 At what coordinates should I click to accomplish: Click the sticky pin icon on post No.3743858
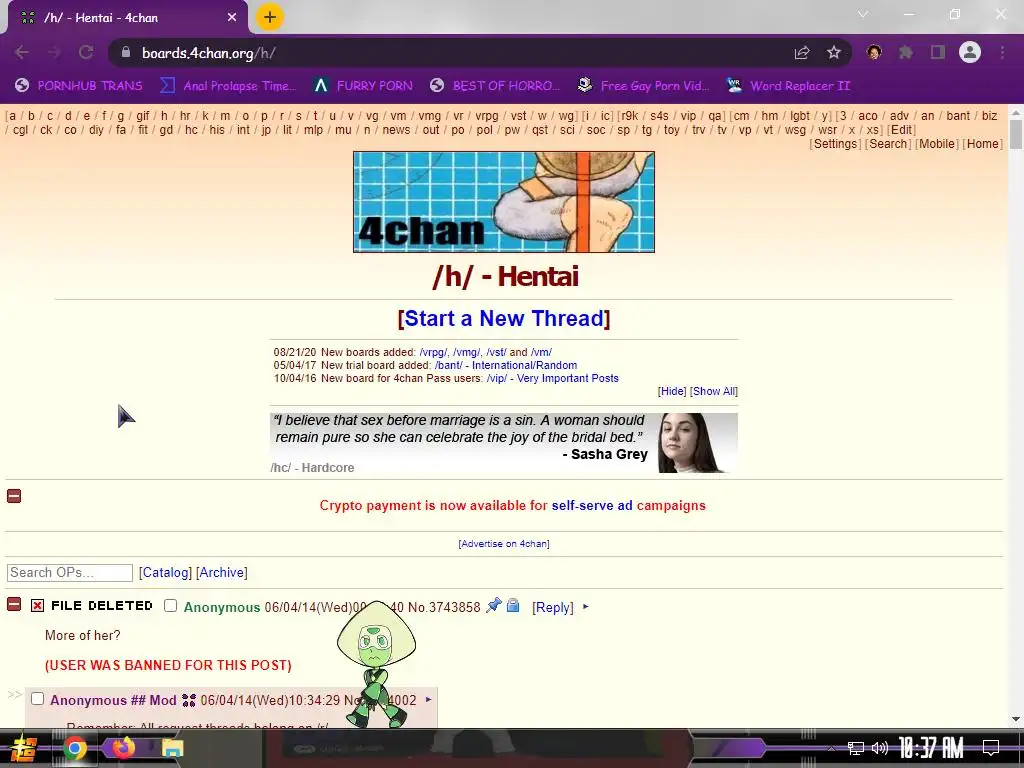(494, 605)
